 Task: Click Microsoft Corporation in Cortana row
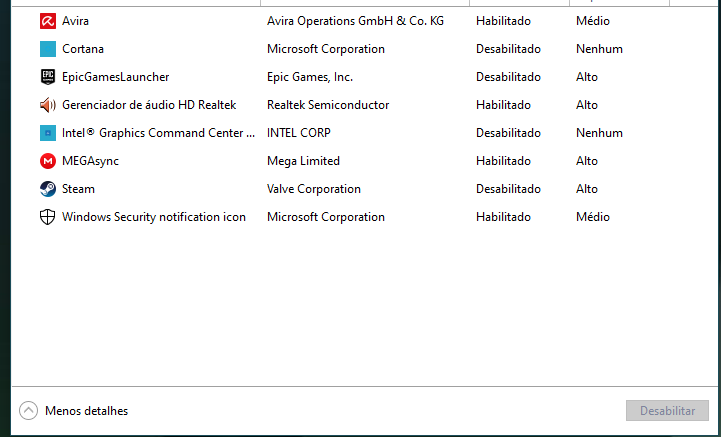pos(326,49)
